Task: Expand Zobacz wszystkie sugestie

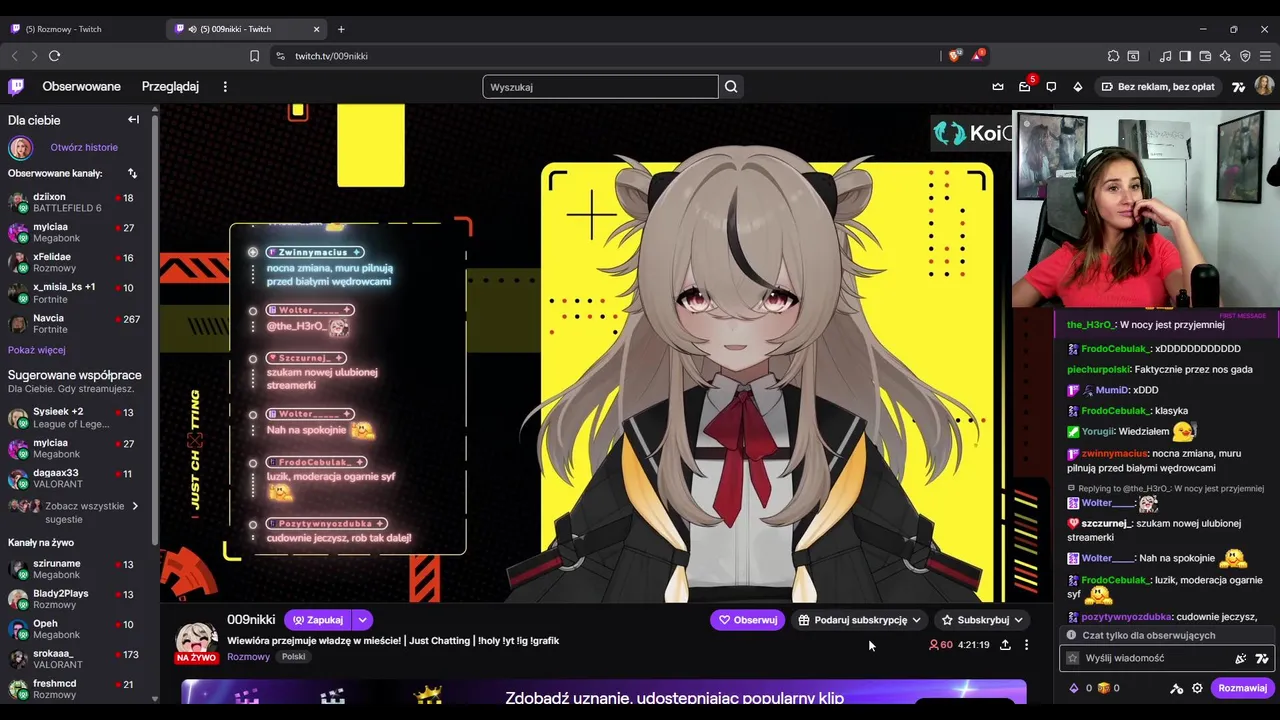Action: pos(74,512)
